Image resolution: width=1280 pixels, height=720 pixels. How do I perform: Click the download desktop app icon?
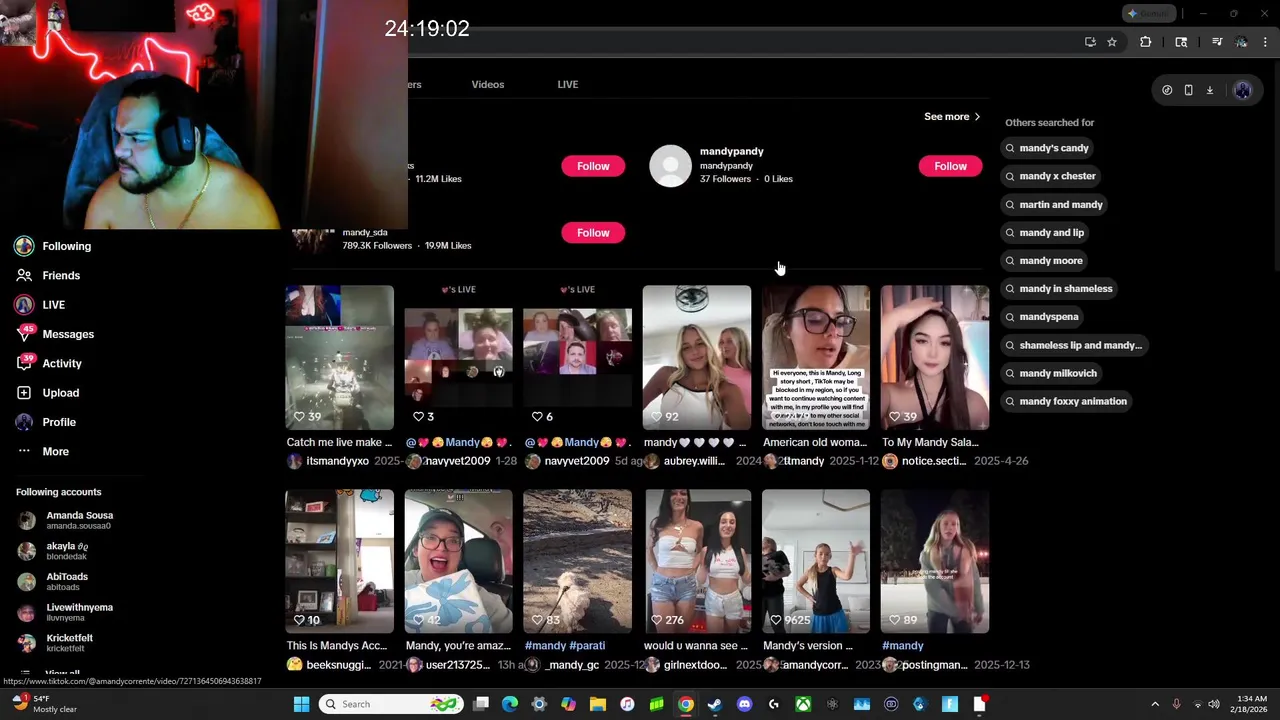click(1209, 90)
